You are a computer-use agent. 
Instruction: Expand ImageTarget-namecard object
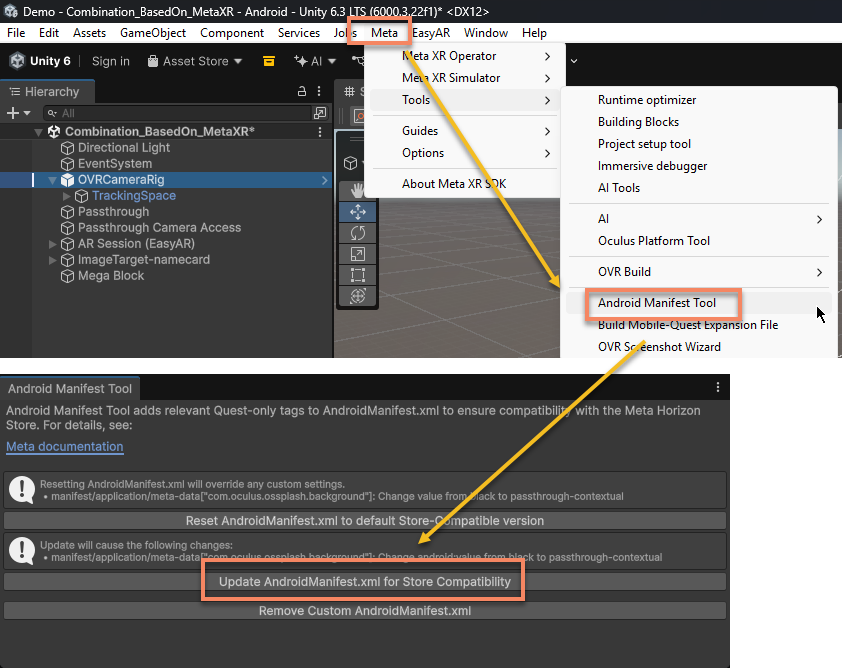(52, 260)
